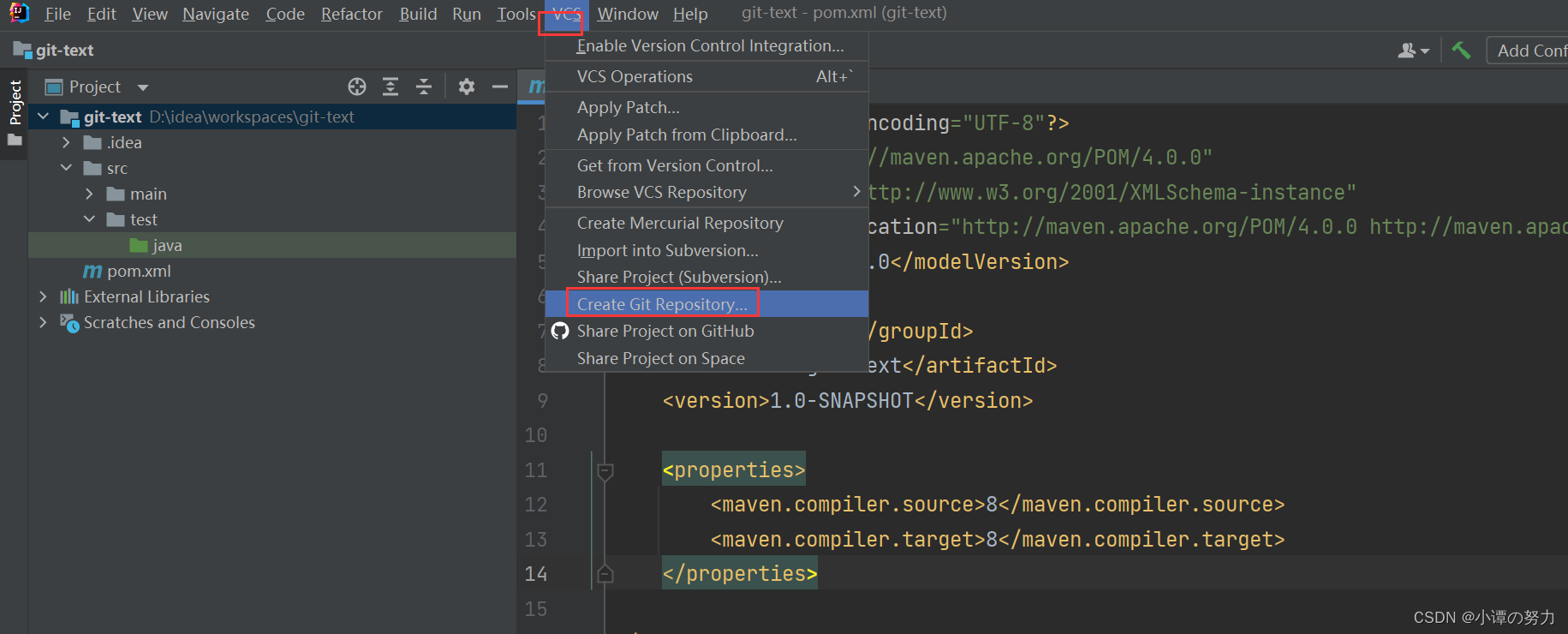Open the Tools menu
The height and width of the screenshot is (634, 1568).
[516, 14]
